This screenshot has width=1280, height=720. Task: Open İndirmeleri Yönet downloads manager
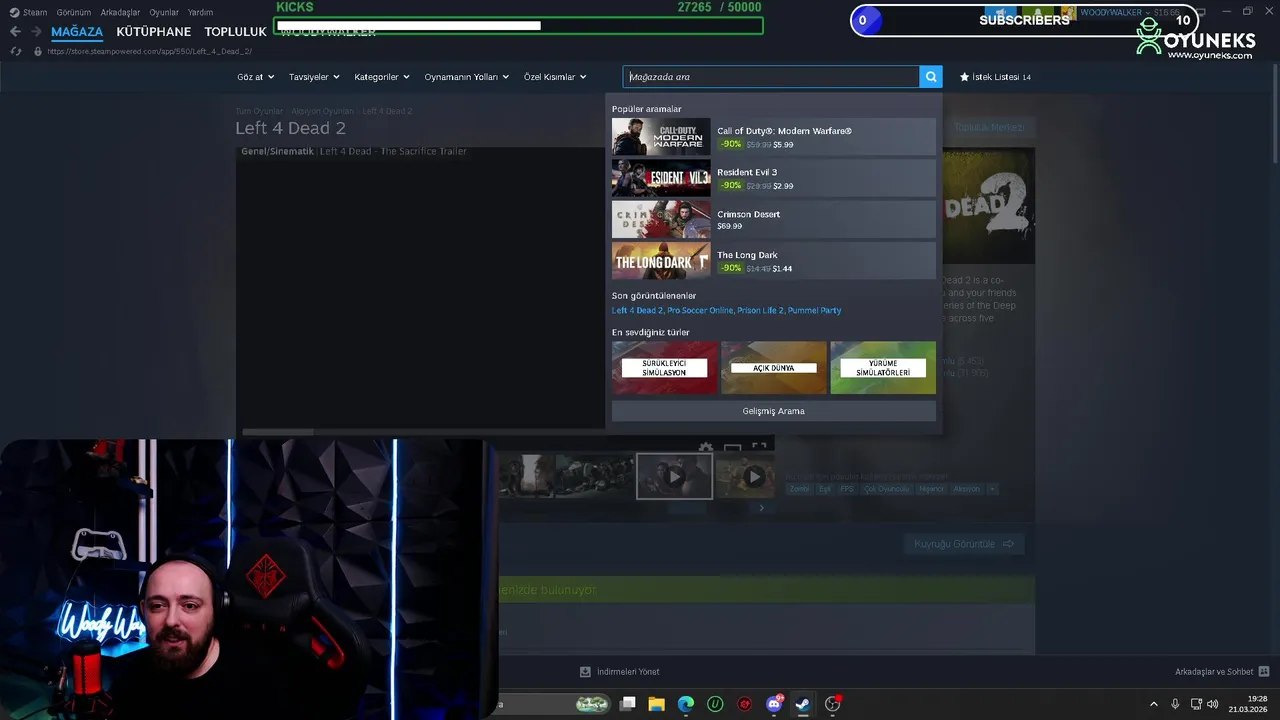tap(620, 672)
